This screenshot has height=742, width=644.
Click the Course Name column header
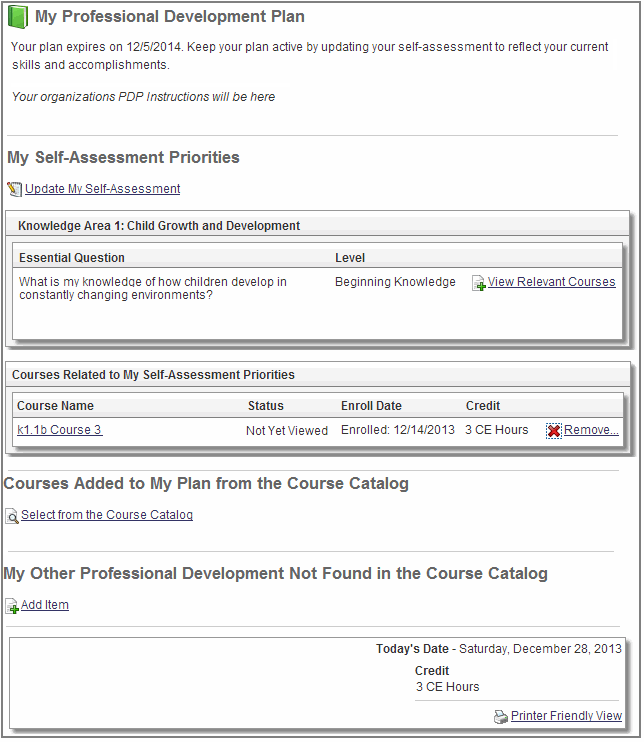click(x=55, y=406)
